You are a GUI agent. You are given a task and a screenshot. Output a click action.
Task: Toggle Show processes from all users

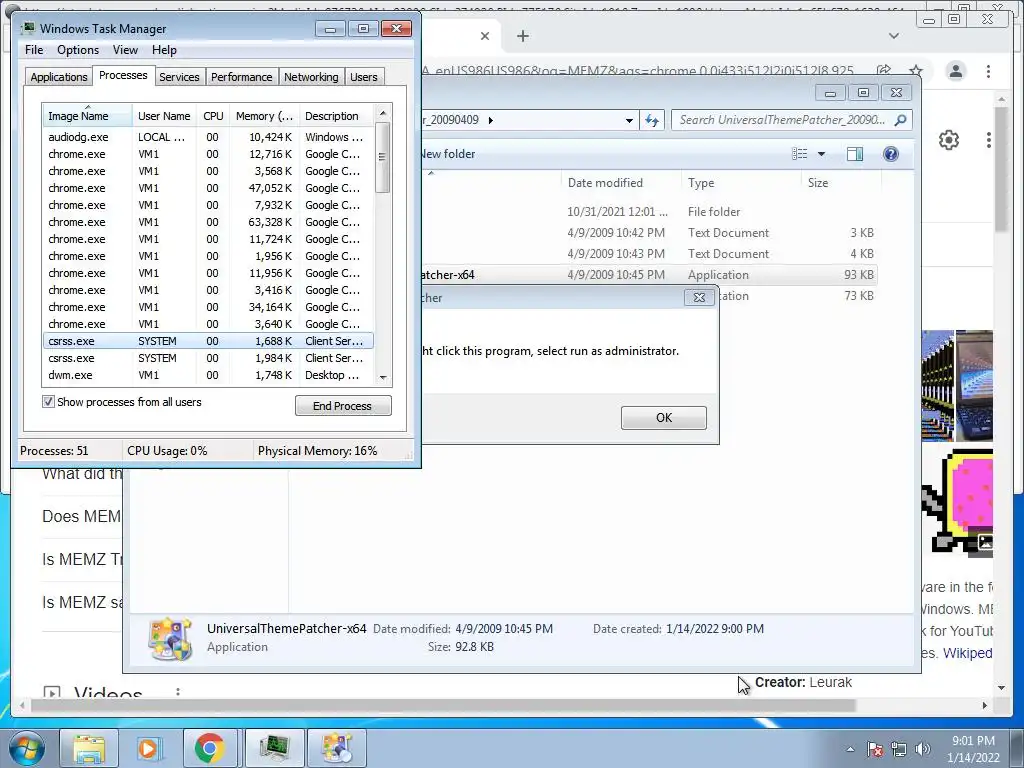(48, 402)
